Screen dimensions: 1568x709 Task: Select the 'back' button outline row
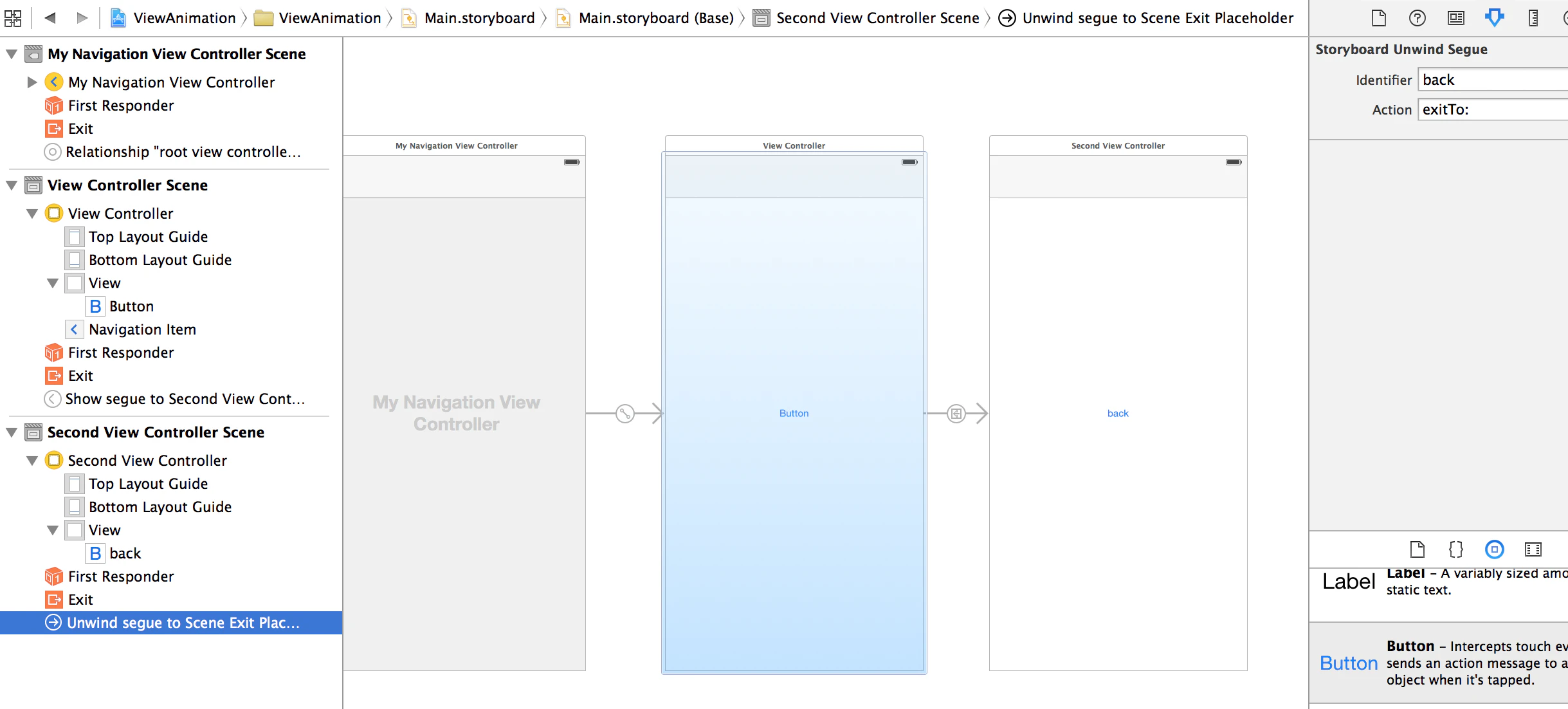171,553
